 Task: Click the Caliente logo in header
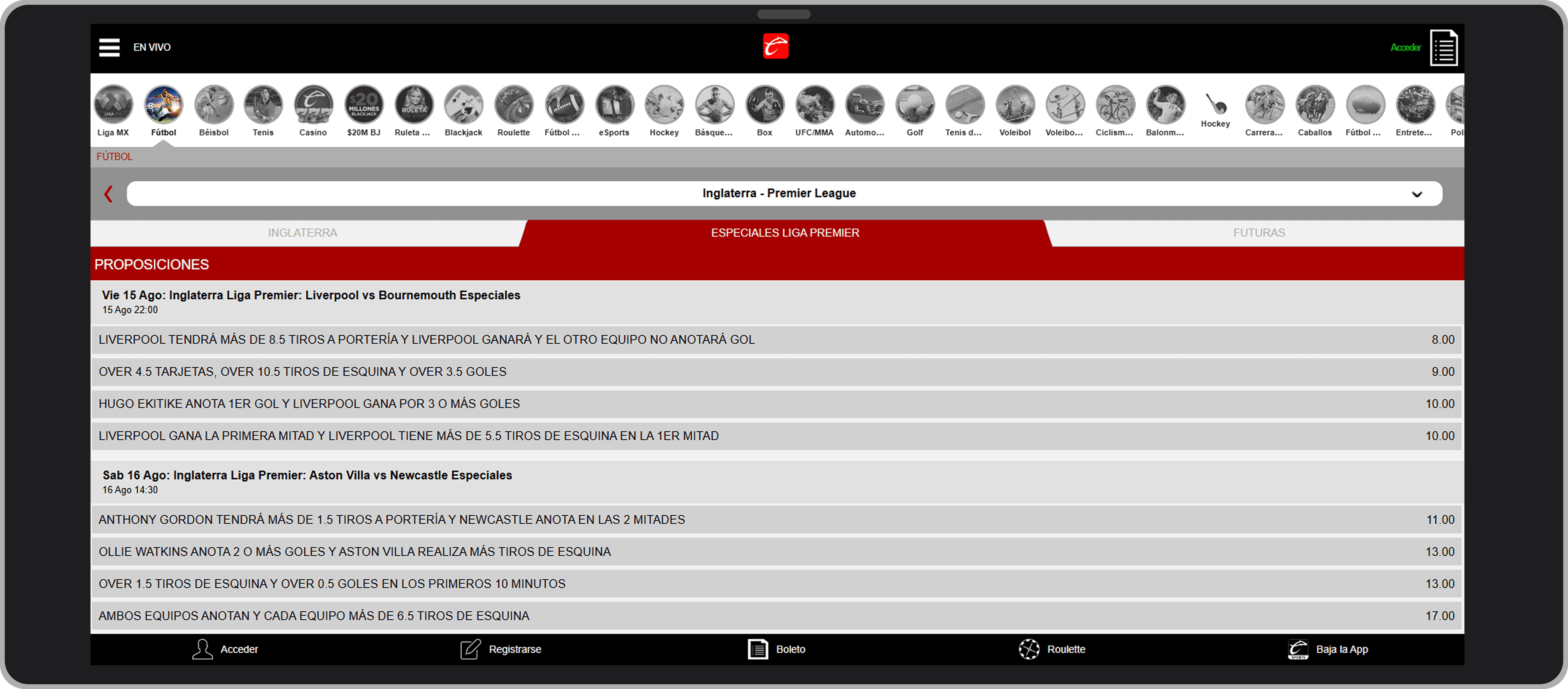click(x=775, y=47)
